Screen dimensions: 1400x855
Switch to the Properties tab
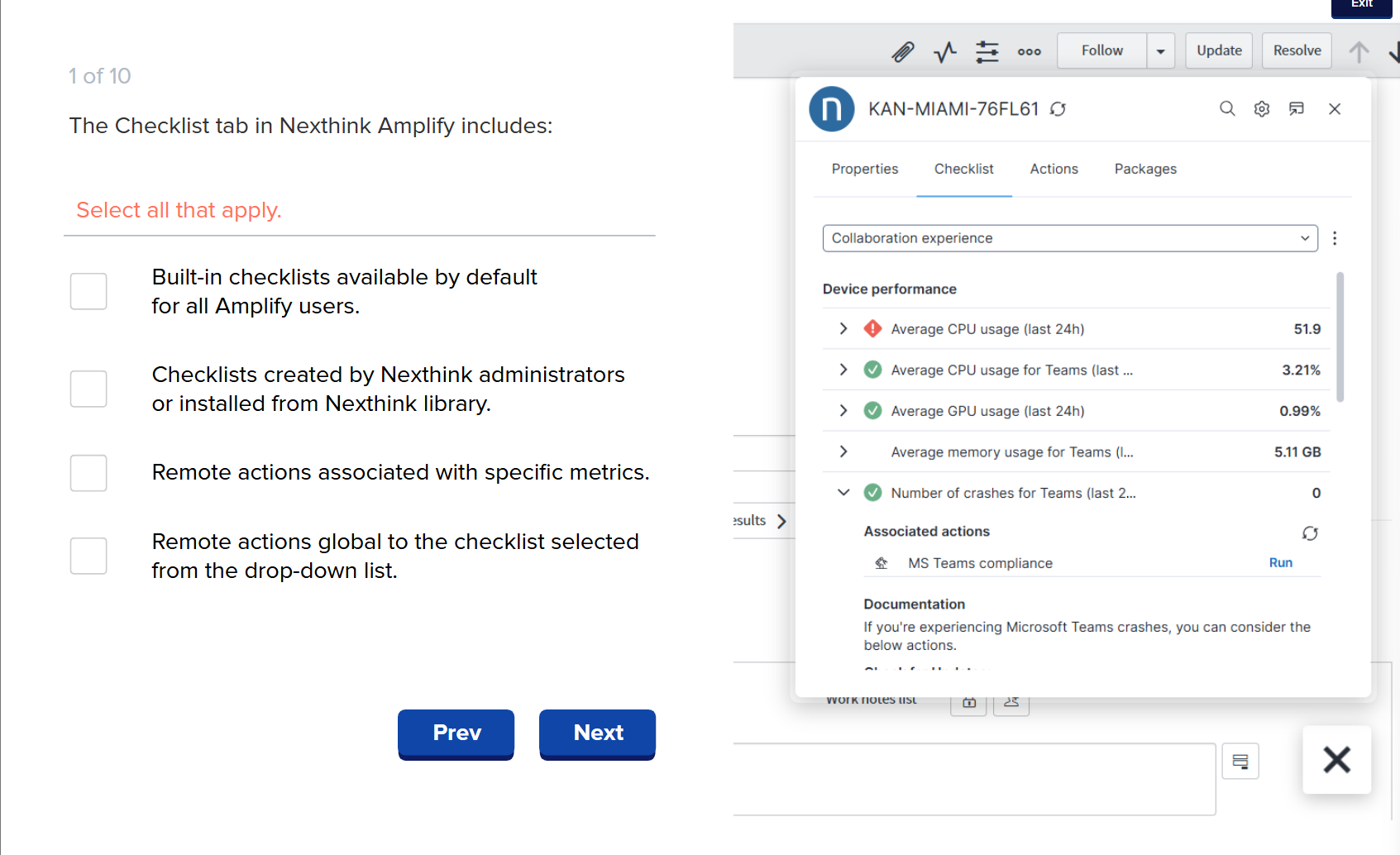coord(864,169)
